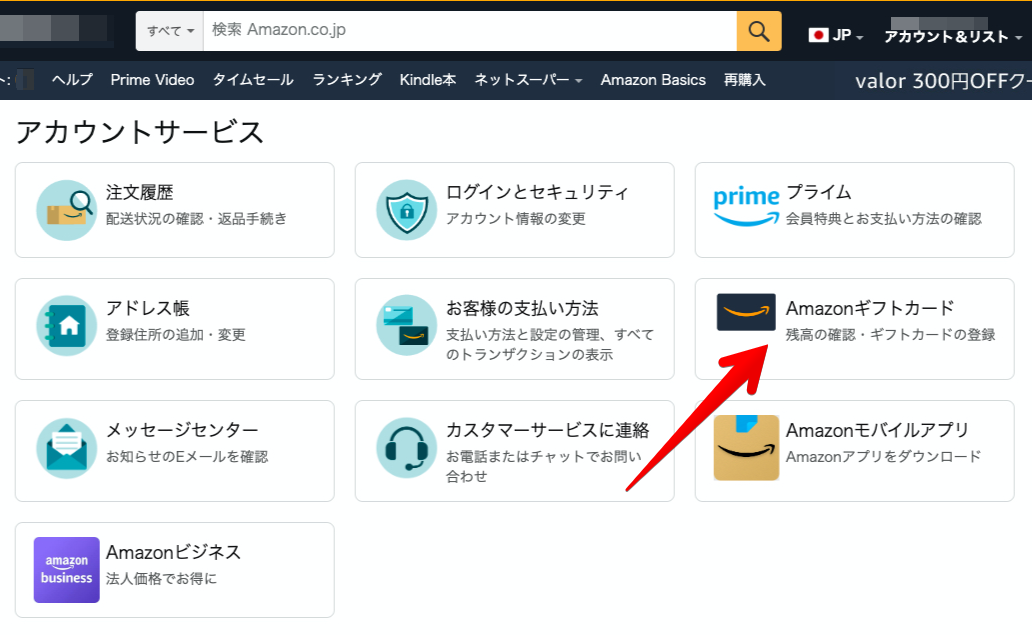1032x635 pixels.
Task: Open the 注文履歴 package icon
Action: click(66, 210)
